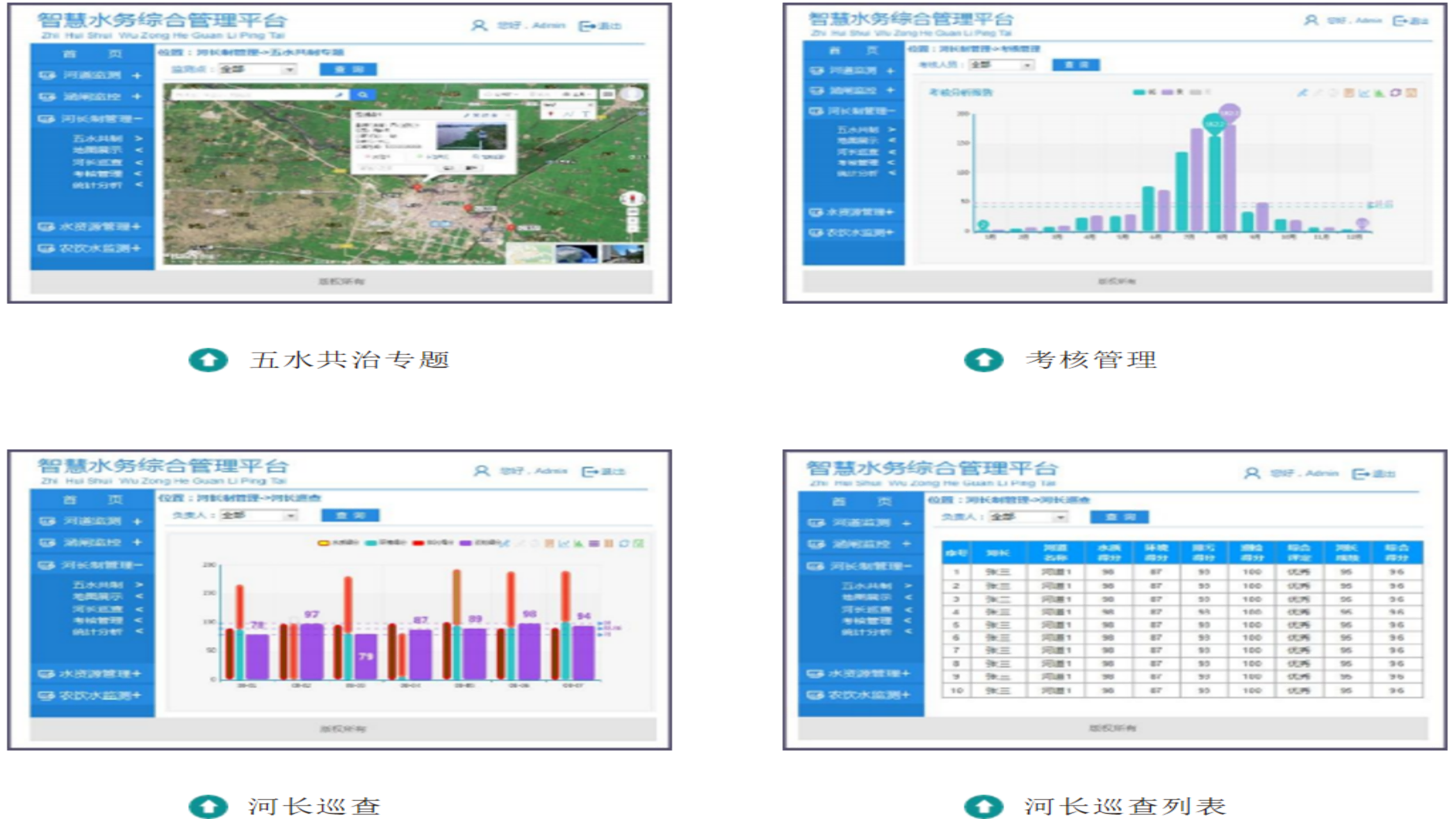Click 退出 logout in 考核管理 panel
This screenshot has width=1456, height=819.
click(x=1410, y=21)
